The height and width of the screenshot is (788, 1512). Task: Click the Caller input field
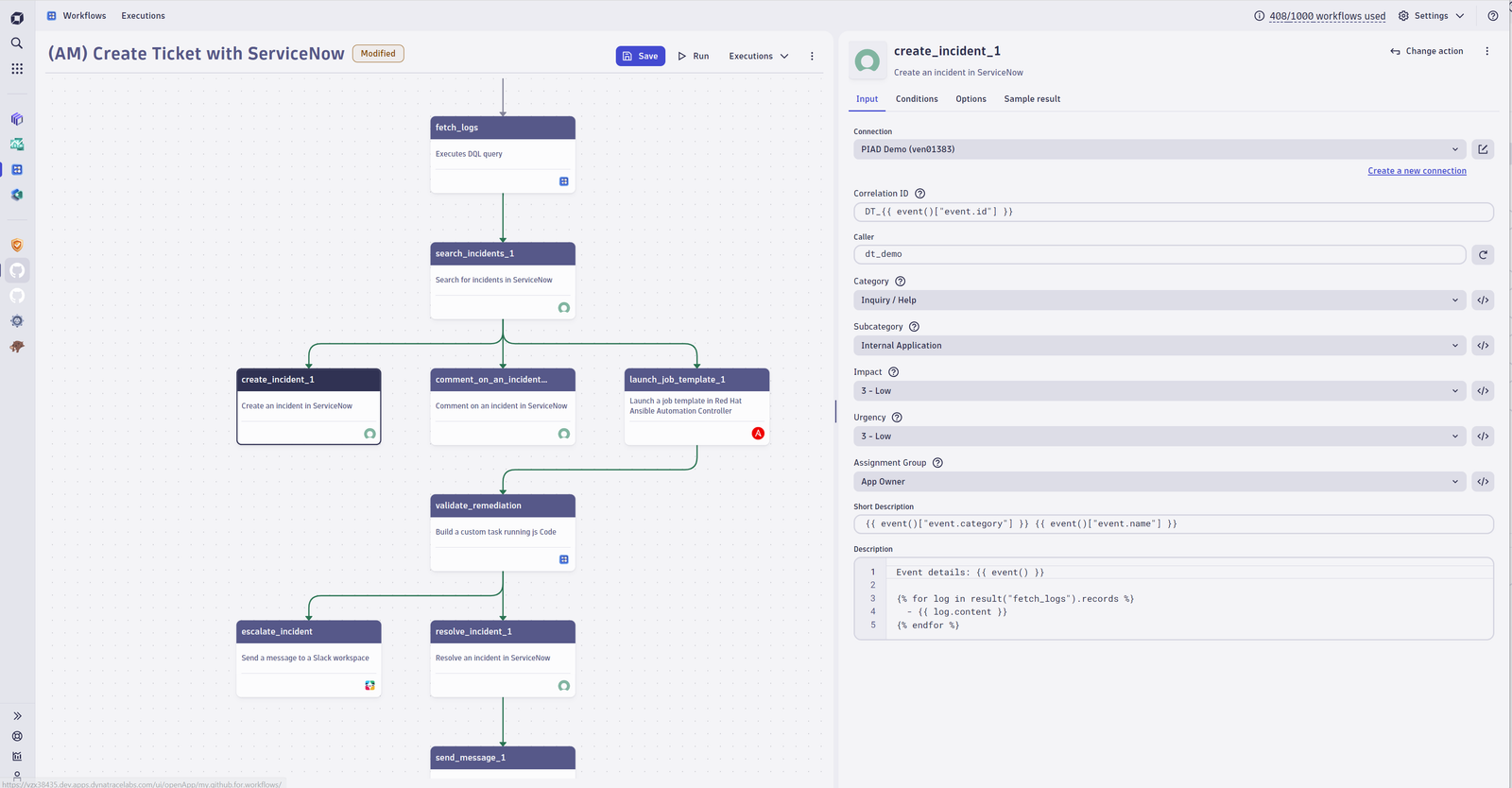click(1160, 254)
